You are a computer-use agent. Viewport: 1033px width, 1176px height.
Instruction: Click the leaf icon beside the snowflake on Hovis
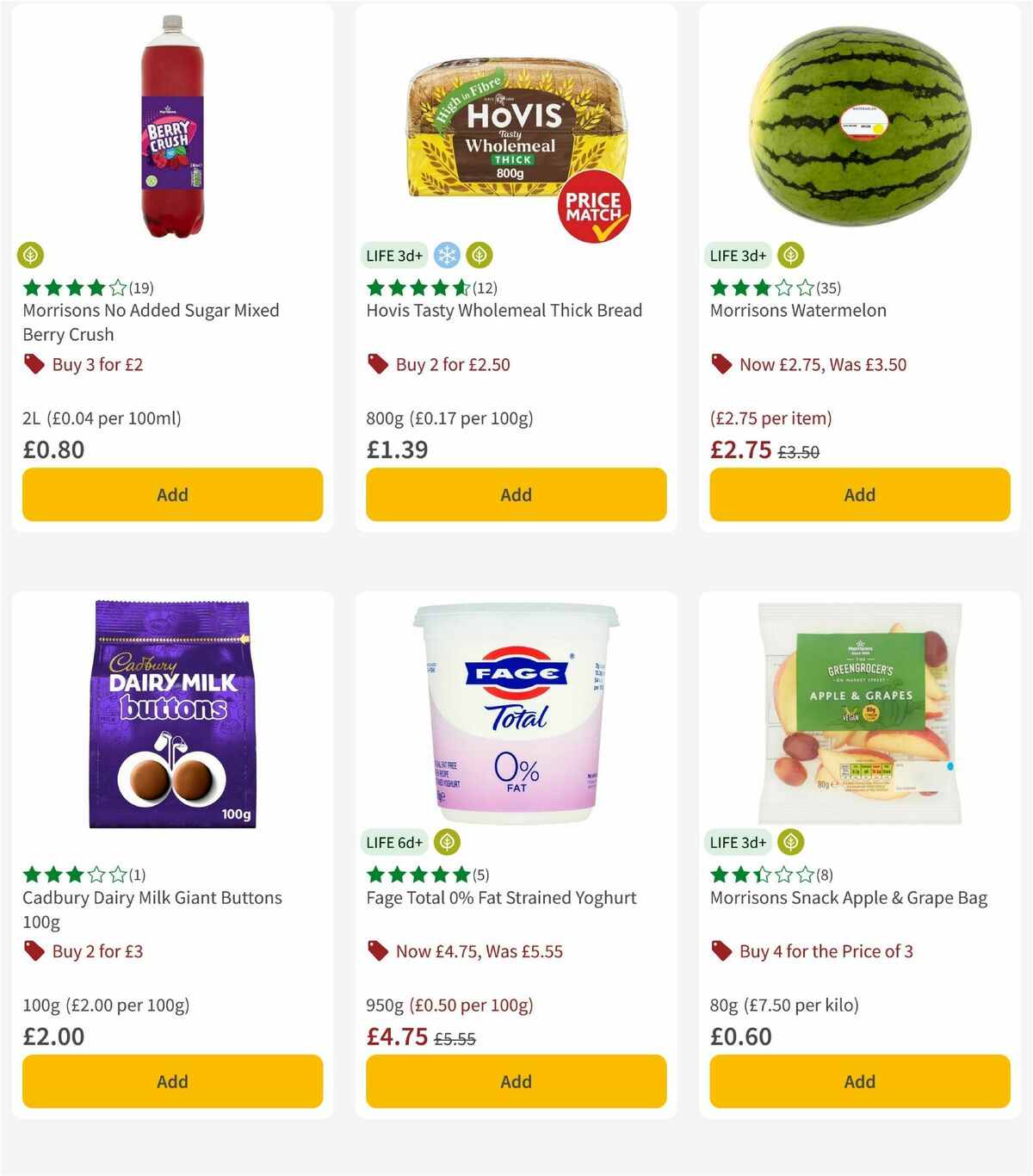[479, 255]
